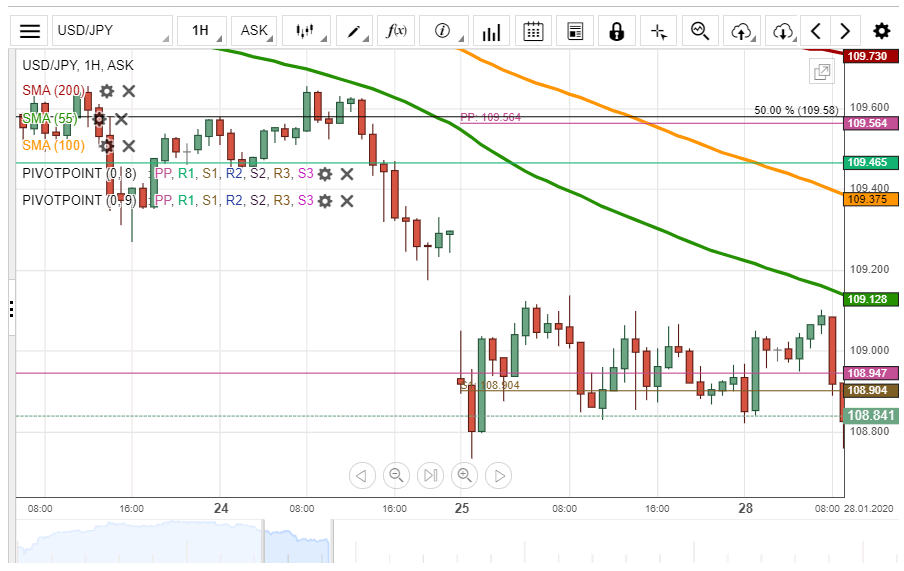This screenshot has width=904, height=571.
Task: Zoom out using the on-chart magnifier button
Action: tap(396, 475)
